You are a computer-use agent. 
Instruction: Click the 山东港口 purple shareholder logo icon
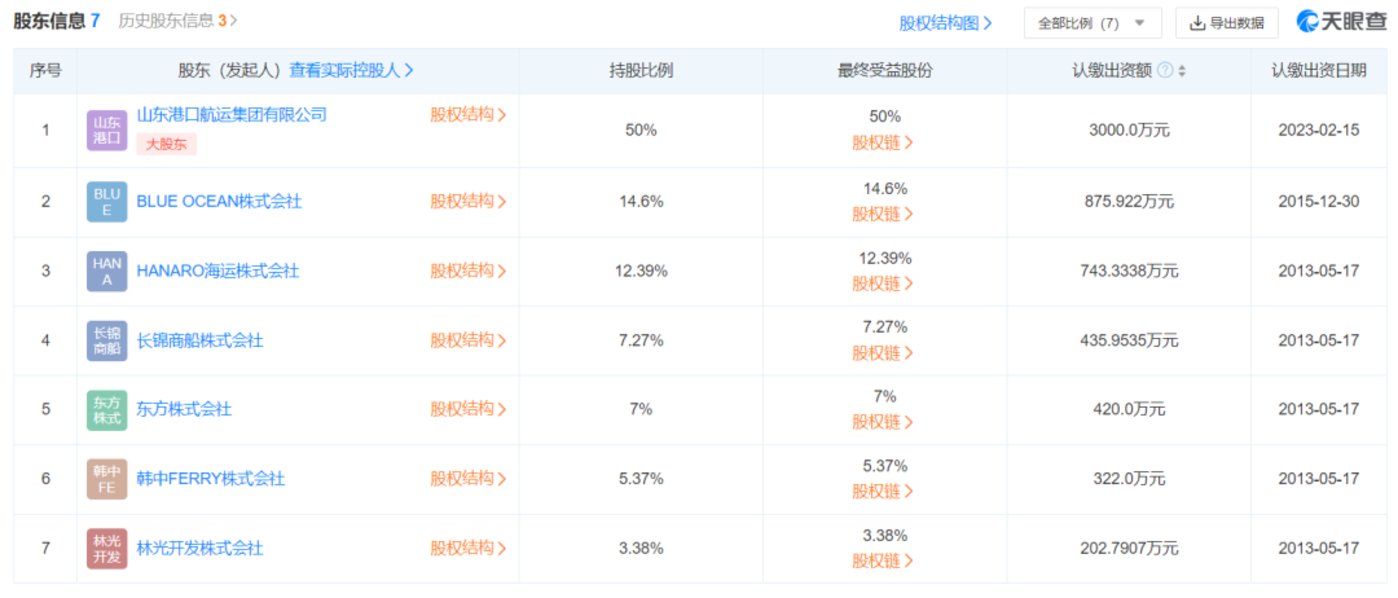[x=106, y=131]
